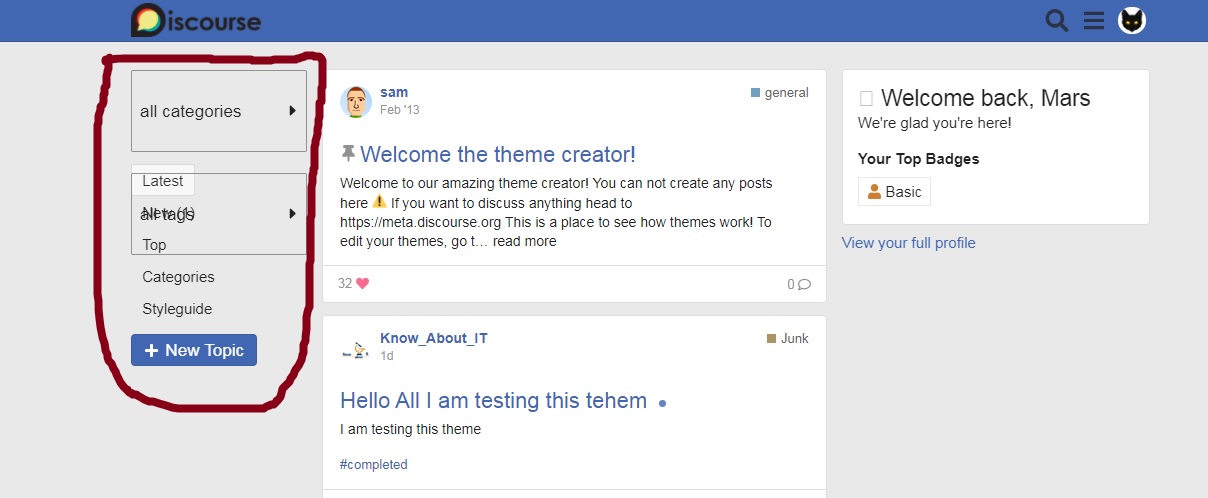The width and height of the screenshot is (1208, 498).
Task: Like the welcome post via heart icon
Action: coord(362,284)
